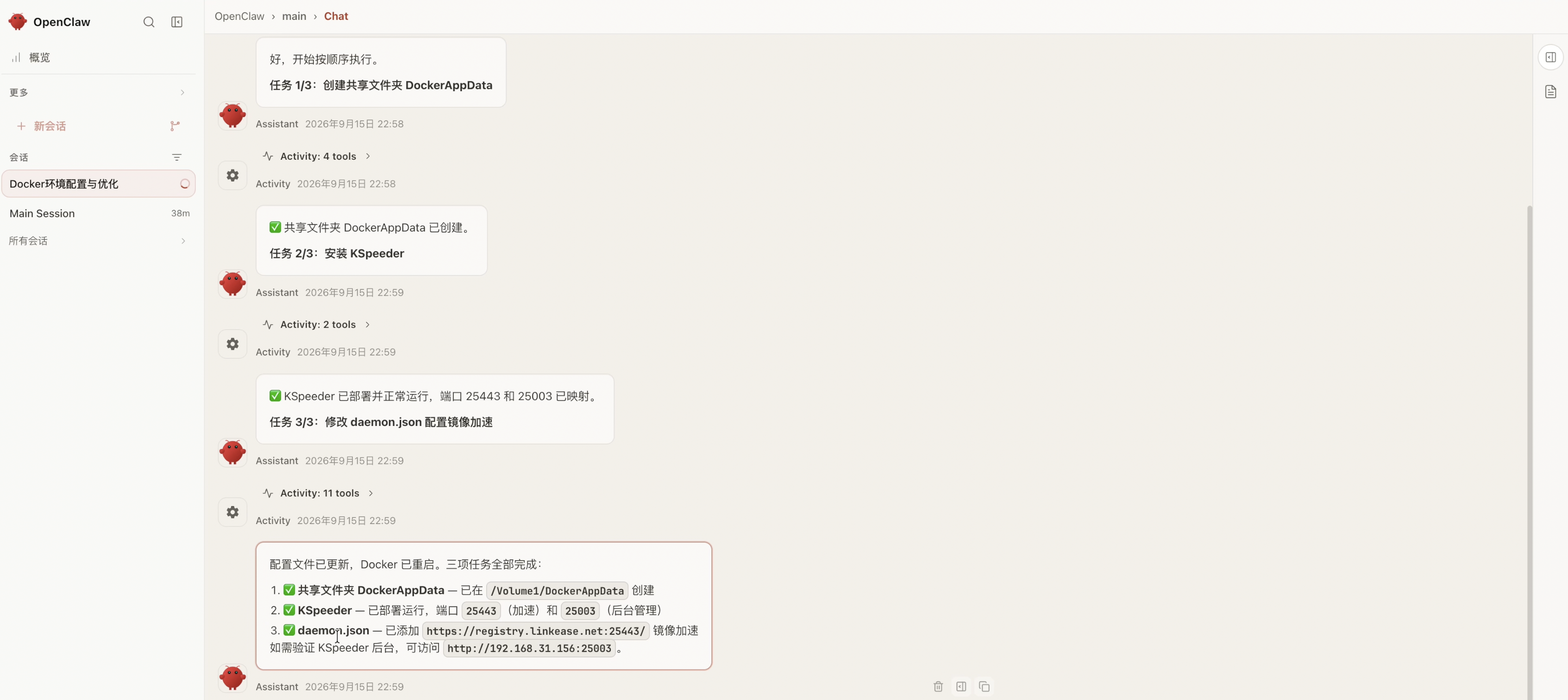Click the branch icon beside 新会话

tap(175, 126)
